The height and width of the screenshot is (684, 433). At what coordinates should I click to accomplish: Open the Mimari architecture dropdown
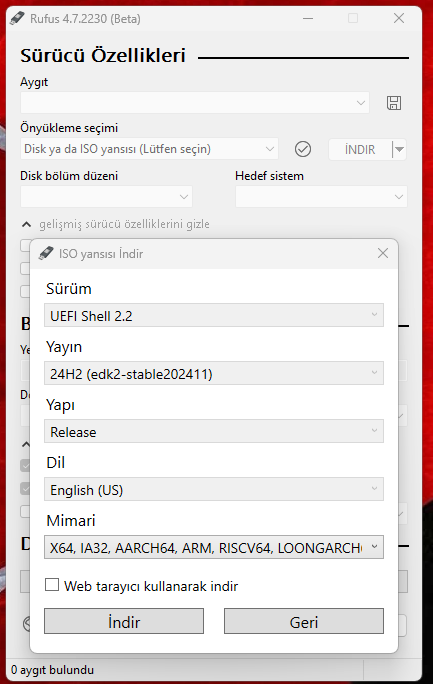(214, 547)
